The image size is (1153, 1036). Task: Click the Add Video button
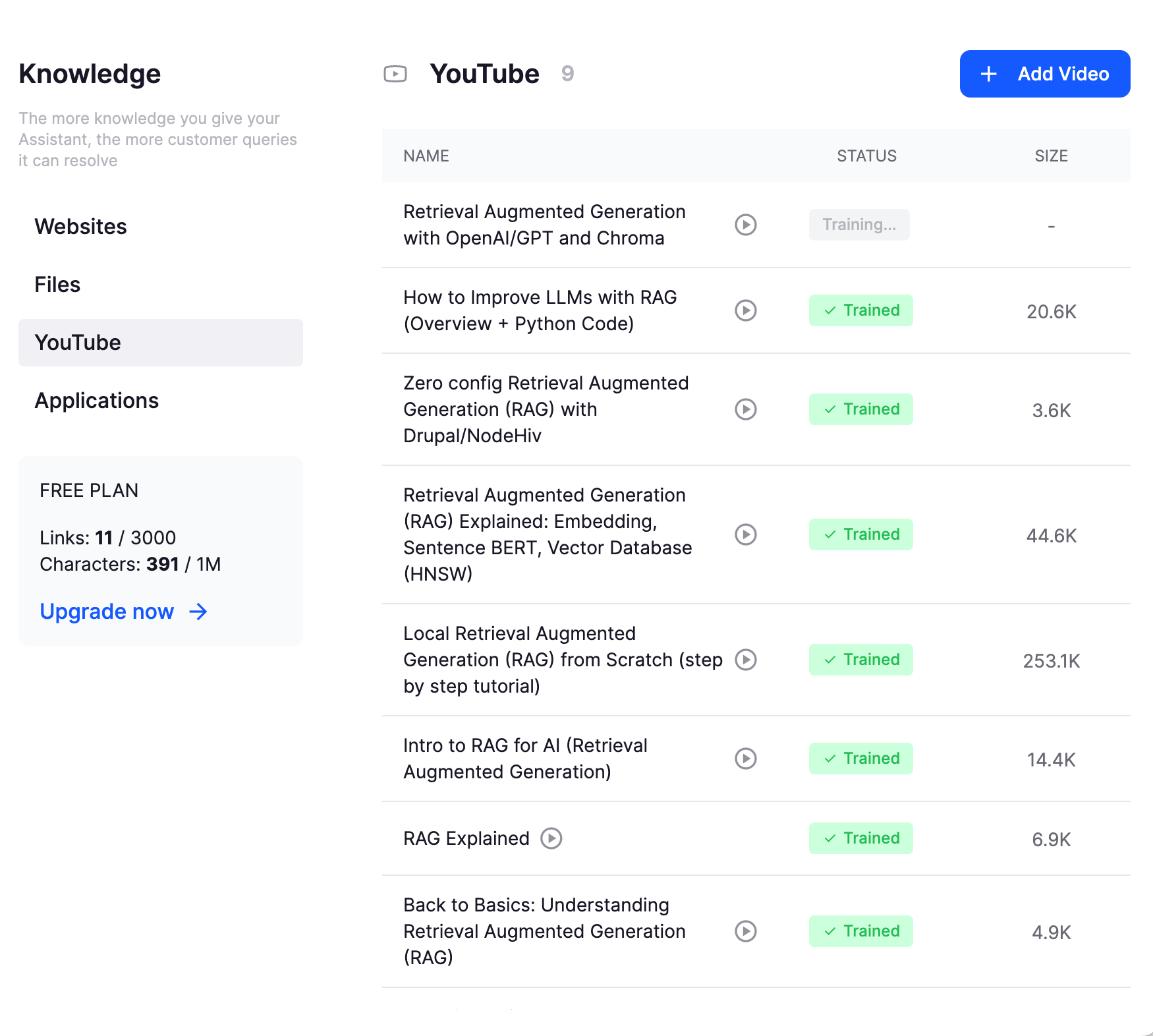click(1045, 74)
